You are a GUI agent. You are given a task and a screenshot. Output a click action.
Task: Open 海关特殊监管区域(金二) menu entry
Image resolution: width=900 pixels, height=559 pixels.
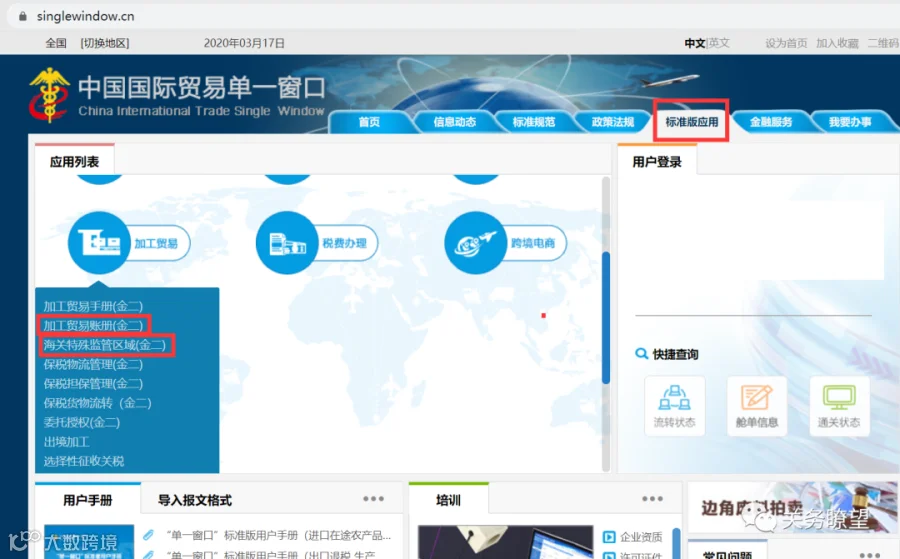point(104,345)
